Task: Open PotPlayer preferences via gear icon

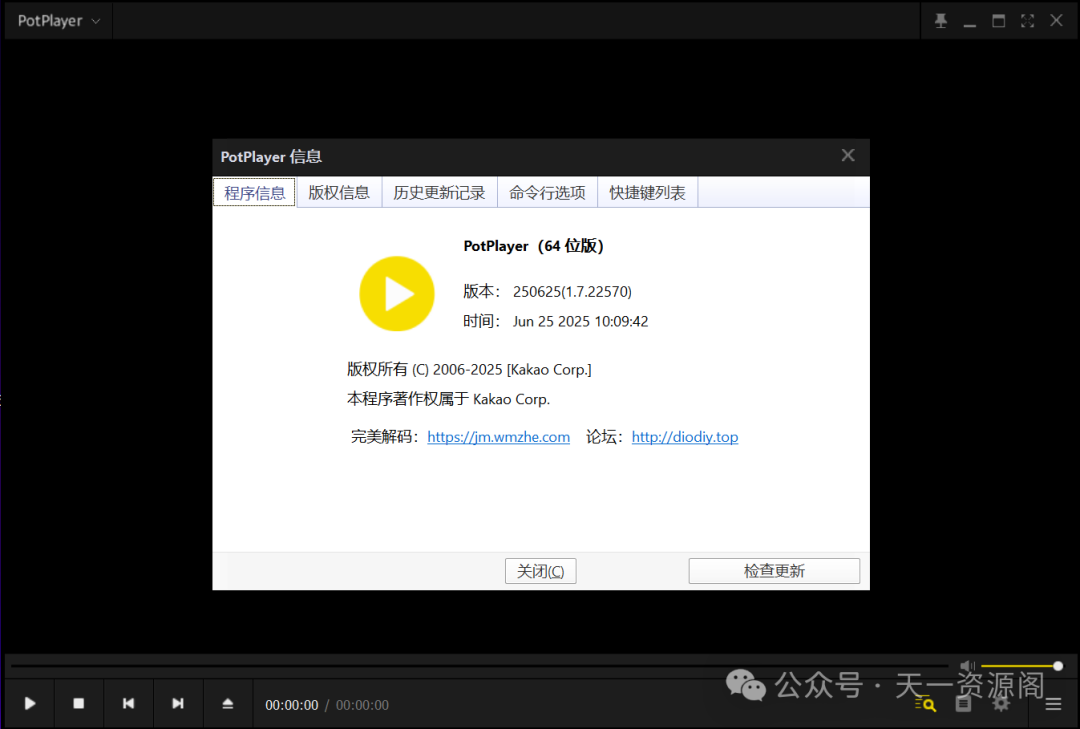Action: click(1001, 703)
